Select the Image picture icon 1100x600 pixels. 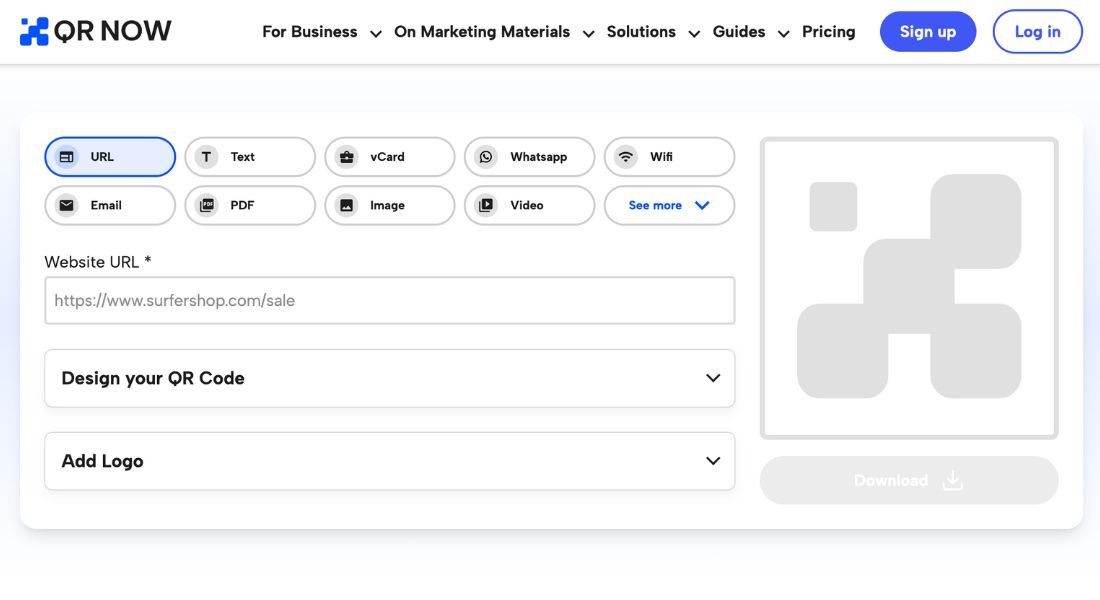pos(347,205)
